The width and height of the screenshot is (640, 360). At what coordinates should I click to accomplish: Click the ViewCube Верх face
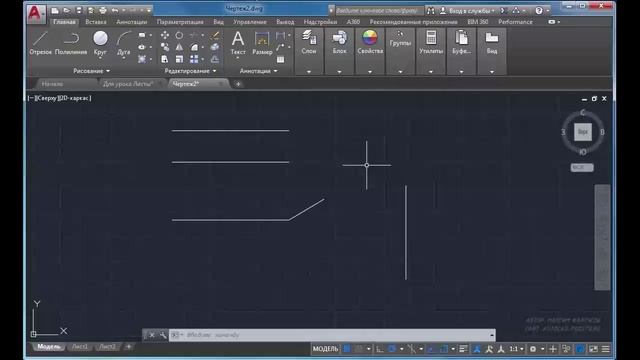tap(583, 132)
